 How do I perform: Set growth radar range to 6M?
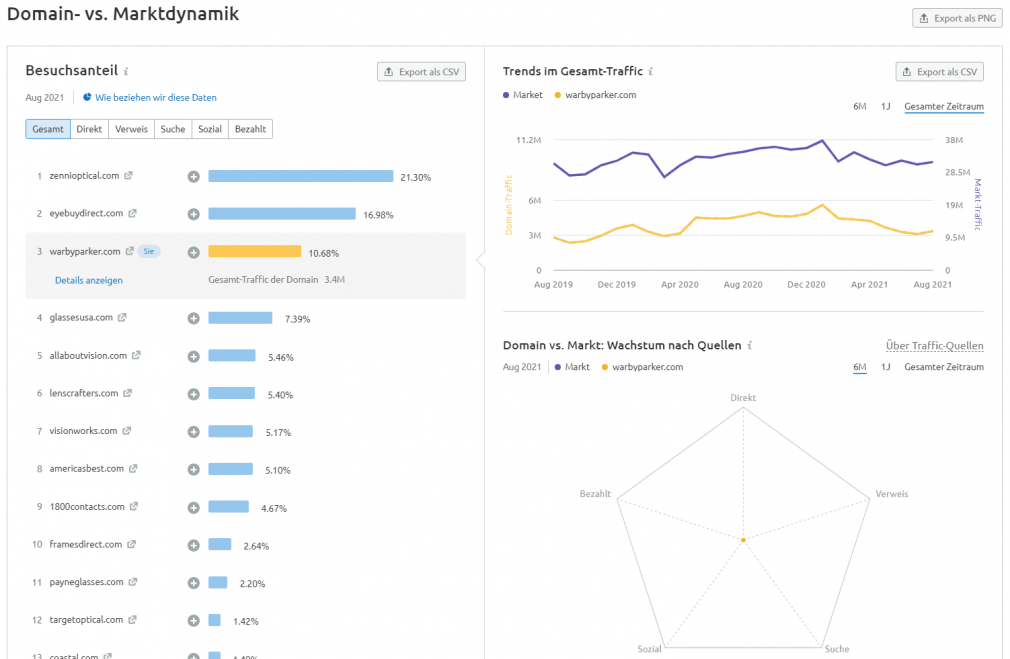click(860, 367)
